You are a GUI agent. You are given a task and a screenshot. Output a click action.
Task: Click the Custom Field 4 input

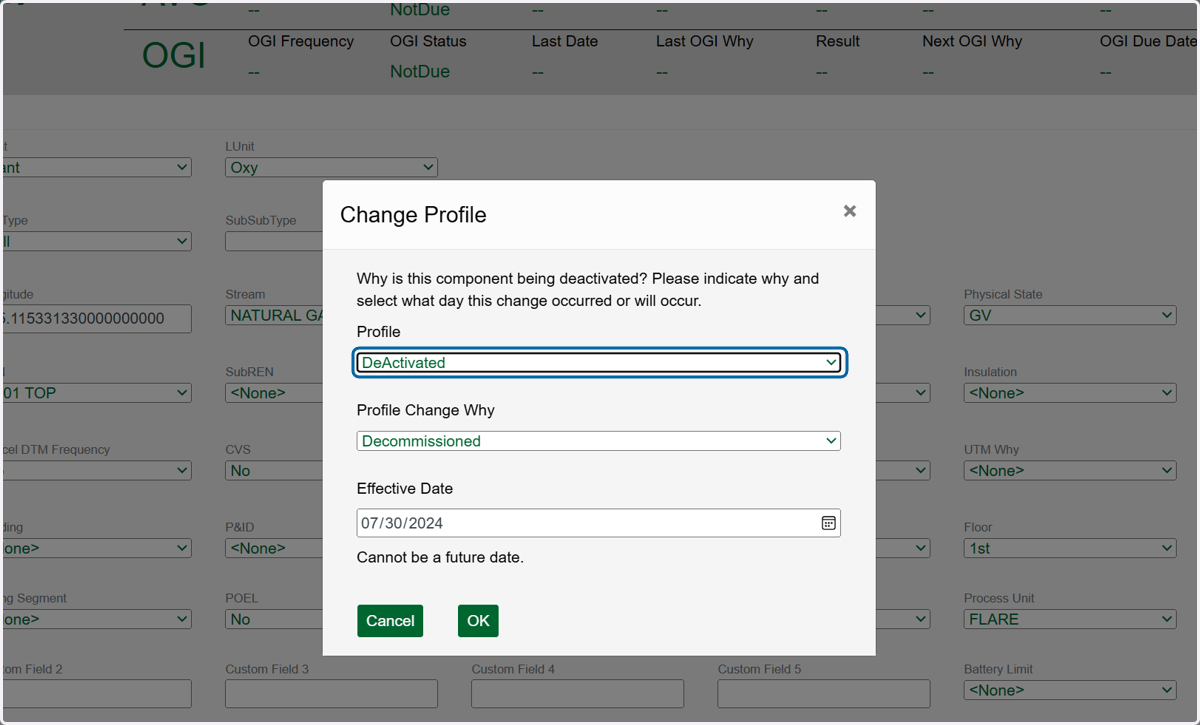(x=577, y=694)
